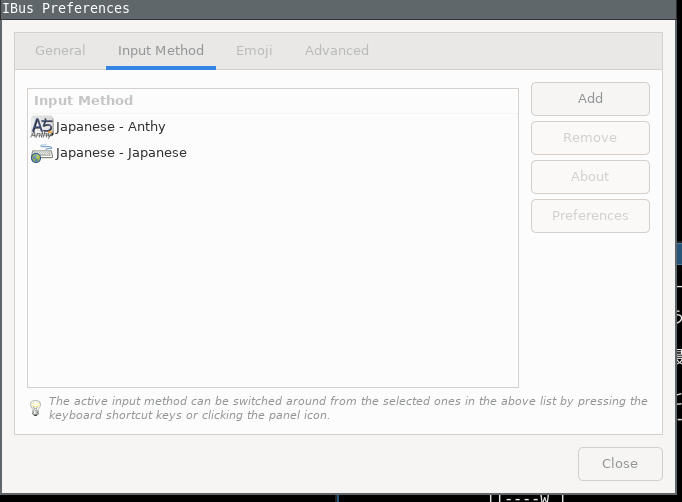Open input method Preferences button
Viewport: 682px width, 502px height.
tap(590, 216)
